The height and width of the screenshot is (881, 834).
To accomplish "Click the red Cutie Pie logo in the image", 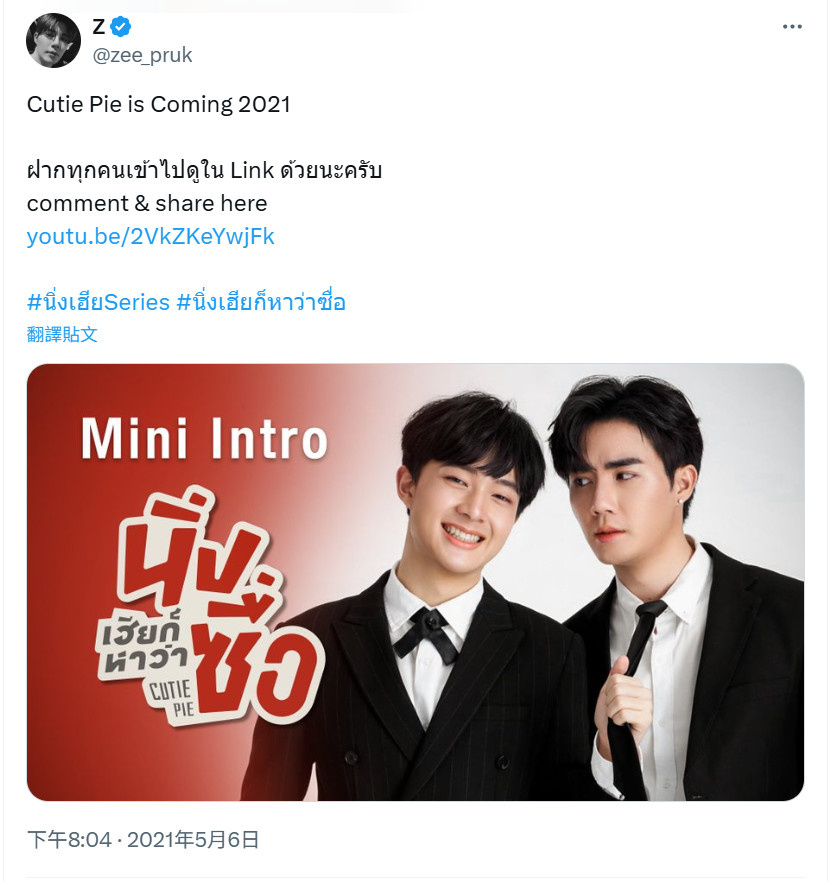I will [211, 610].
